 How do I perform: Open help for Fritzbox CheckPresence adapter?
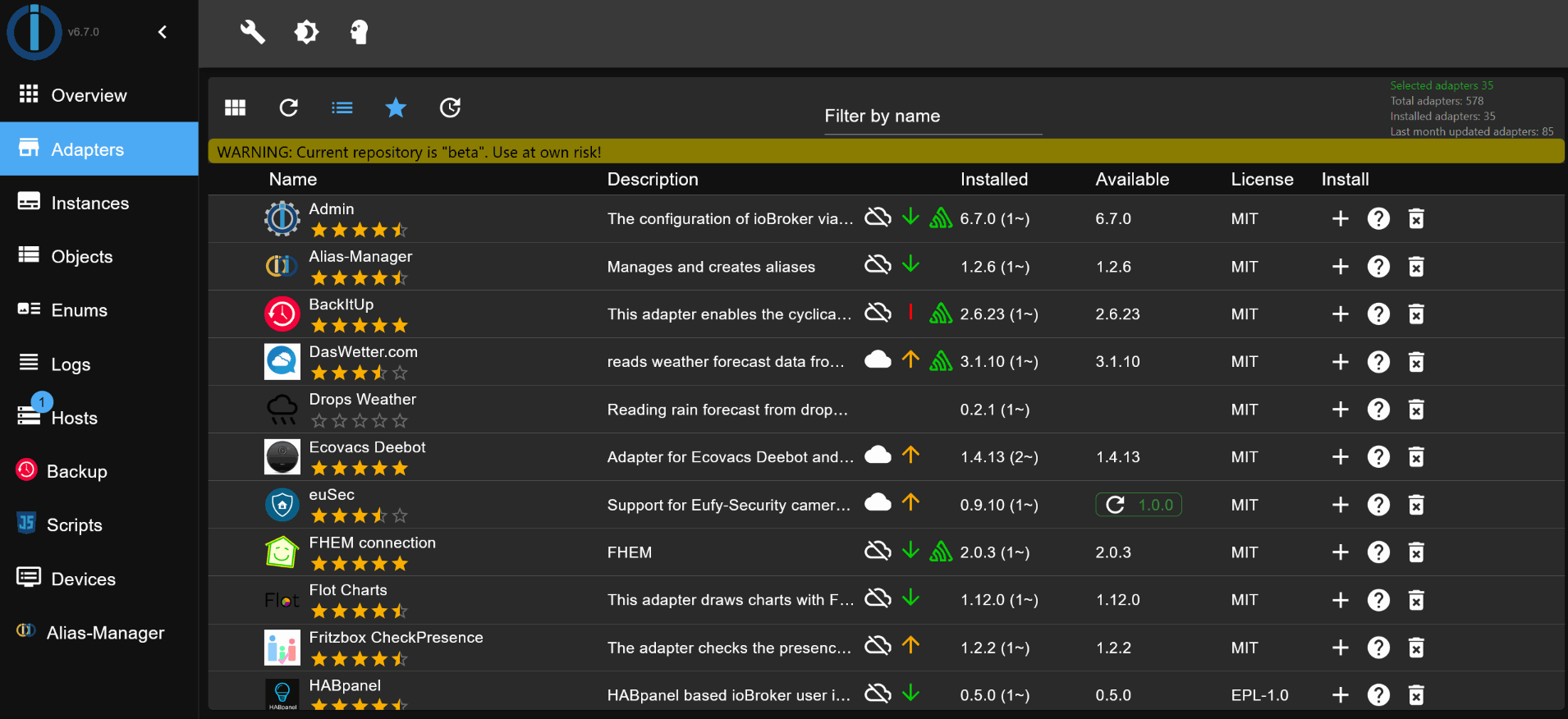(x=1378, y=648)
